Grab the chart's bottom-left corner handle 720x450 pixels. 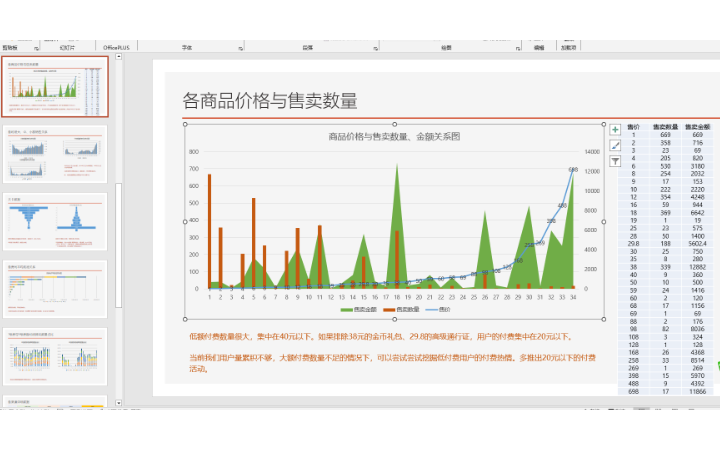(x=185, y=319)
